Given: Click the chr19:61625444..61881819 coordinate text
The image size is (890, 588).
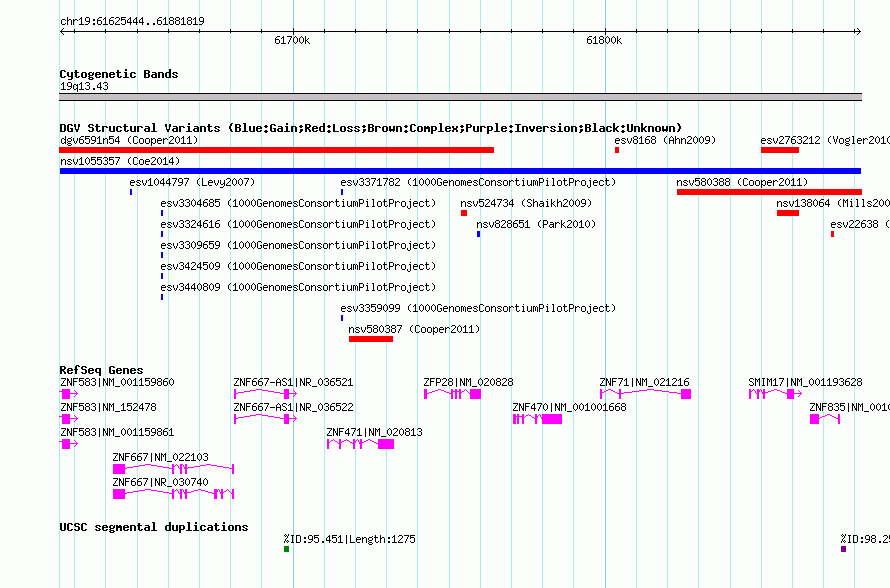Looking at the screenshot, I should (x=132, y=21).
